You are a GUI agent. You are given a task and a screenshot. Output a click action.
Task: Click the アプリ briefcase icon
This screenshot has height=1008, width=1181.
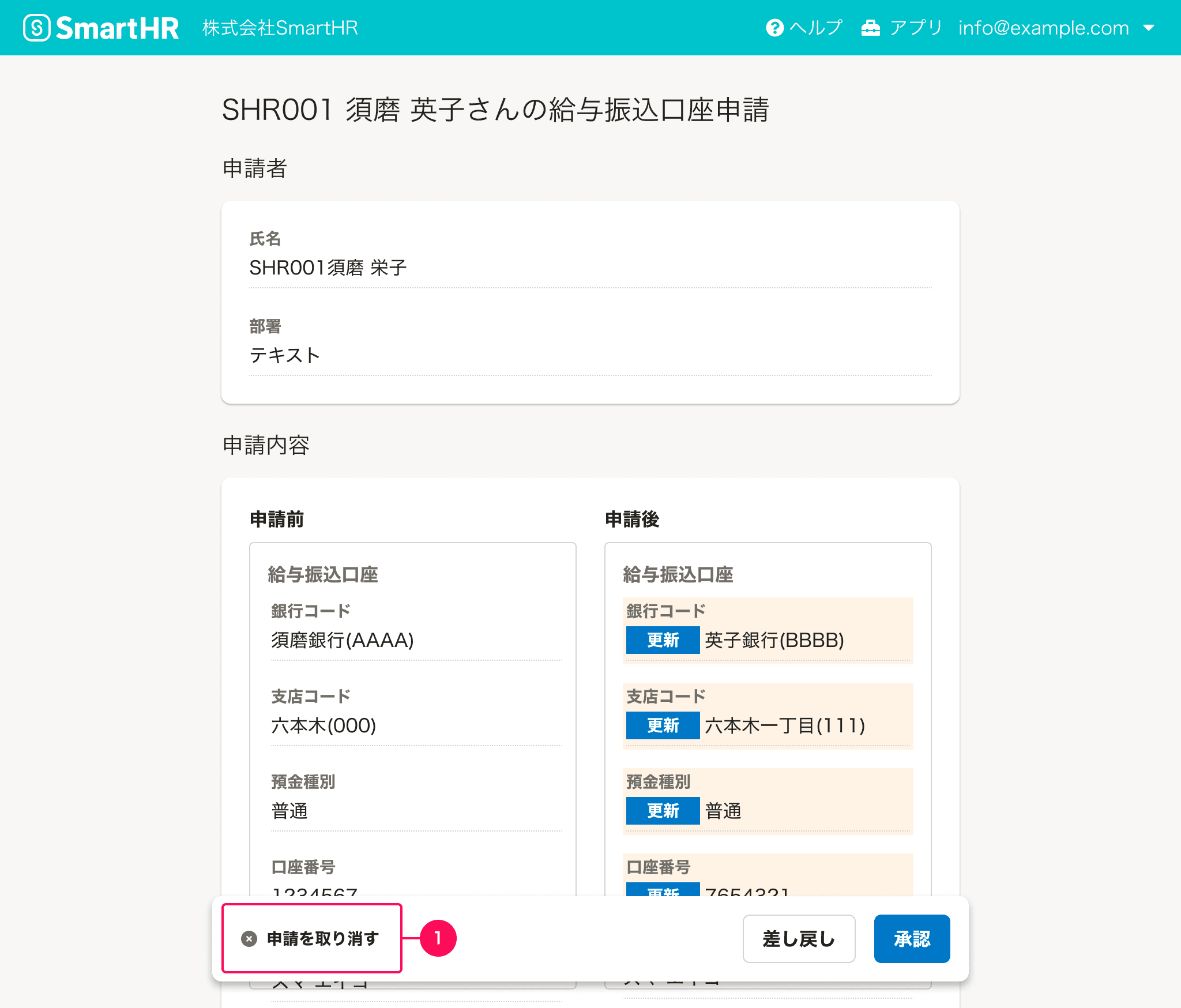point(871,27)
